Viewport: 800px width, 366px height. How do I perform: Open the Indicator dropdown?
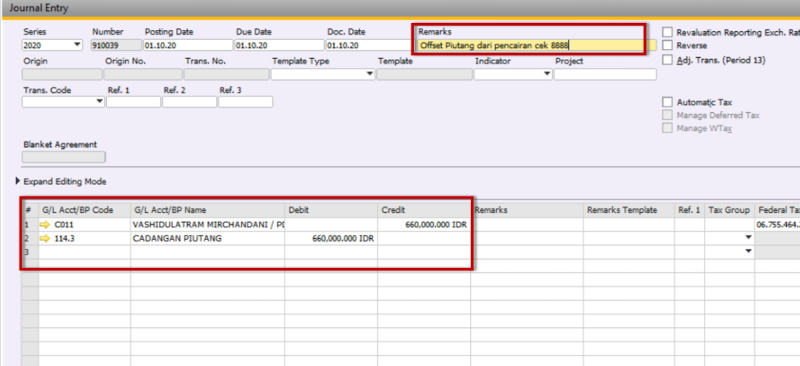point(547,75)
